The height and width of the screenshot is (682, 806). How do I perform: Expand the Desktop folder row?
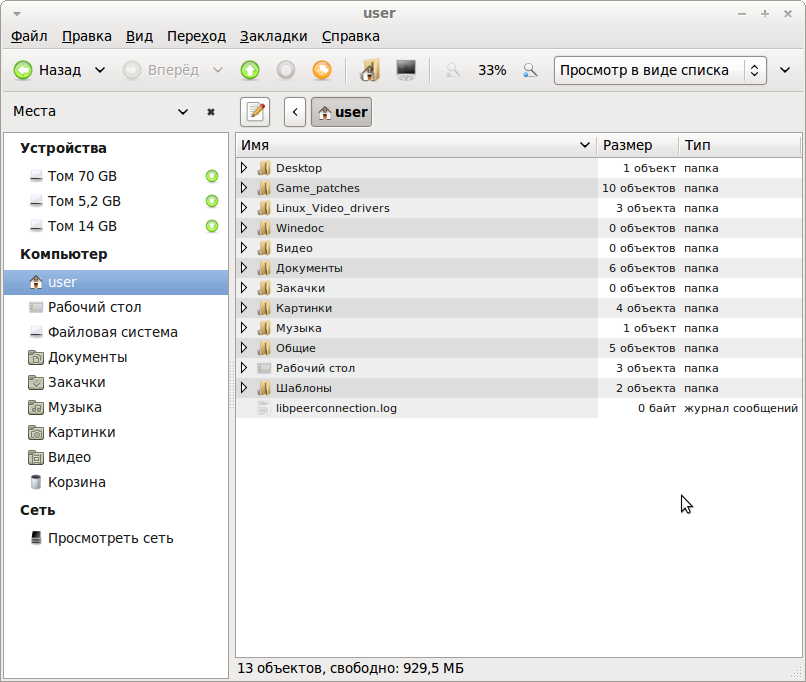coord(244,168)
